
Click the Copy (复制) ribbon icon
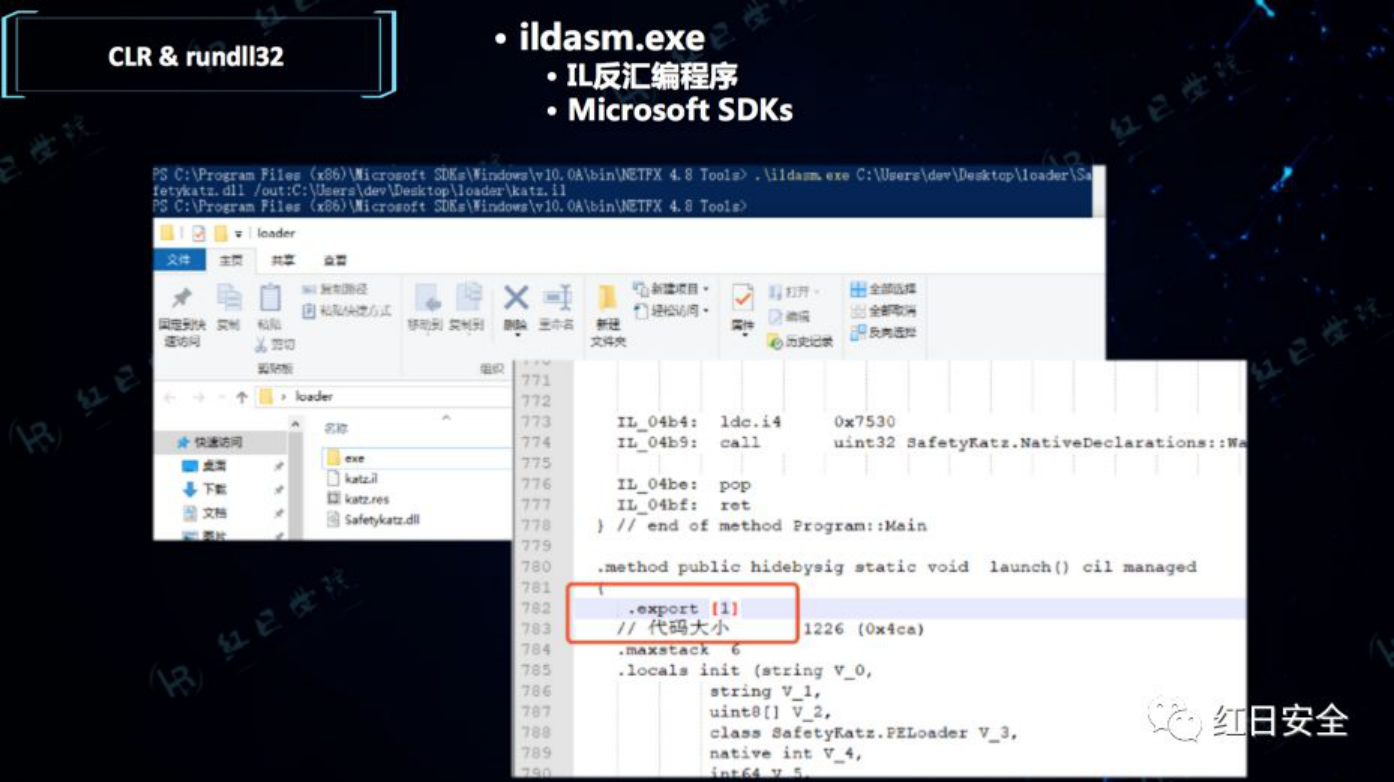(229, 297)
